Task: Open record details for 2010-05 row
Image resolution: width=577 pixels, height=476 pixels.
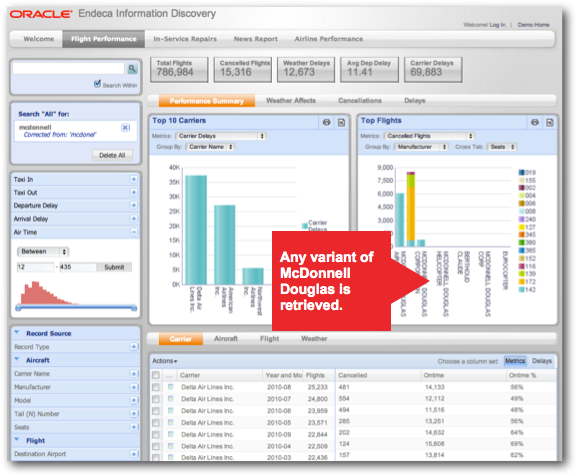Action: click(x=171, y=422)
